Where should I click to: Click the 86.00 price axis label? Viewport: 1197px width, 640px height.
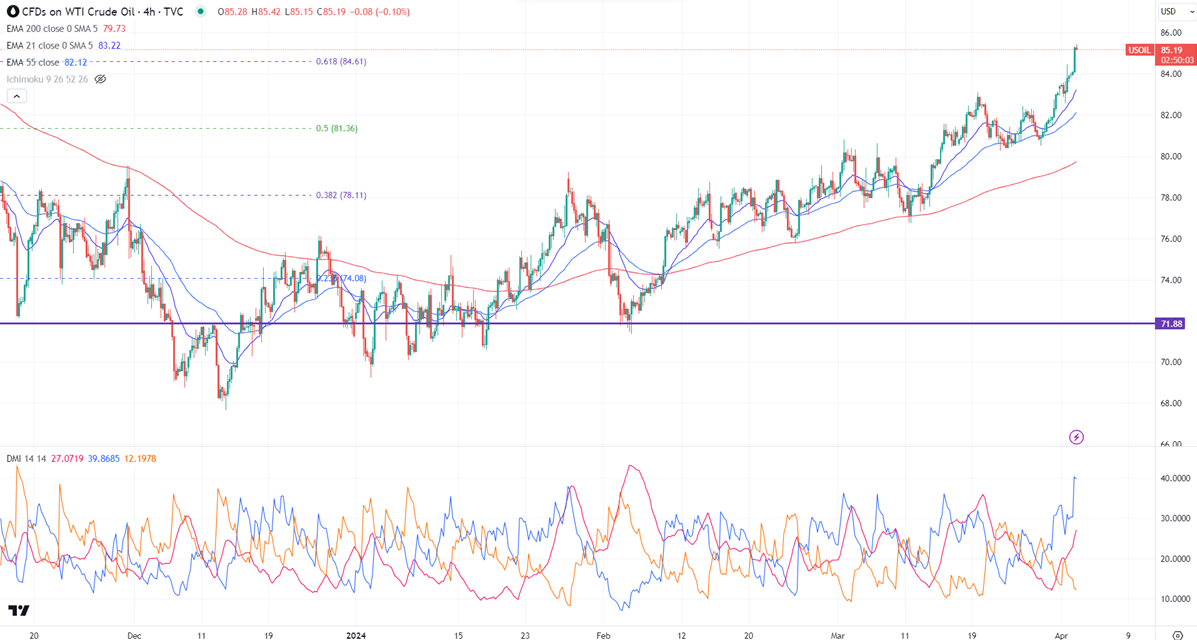1171,33
